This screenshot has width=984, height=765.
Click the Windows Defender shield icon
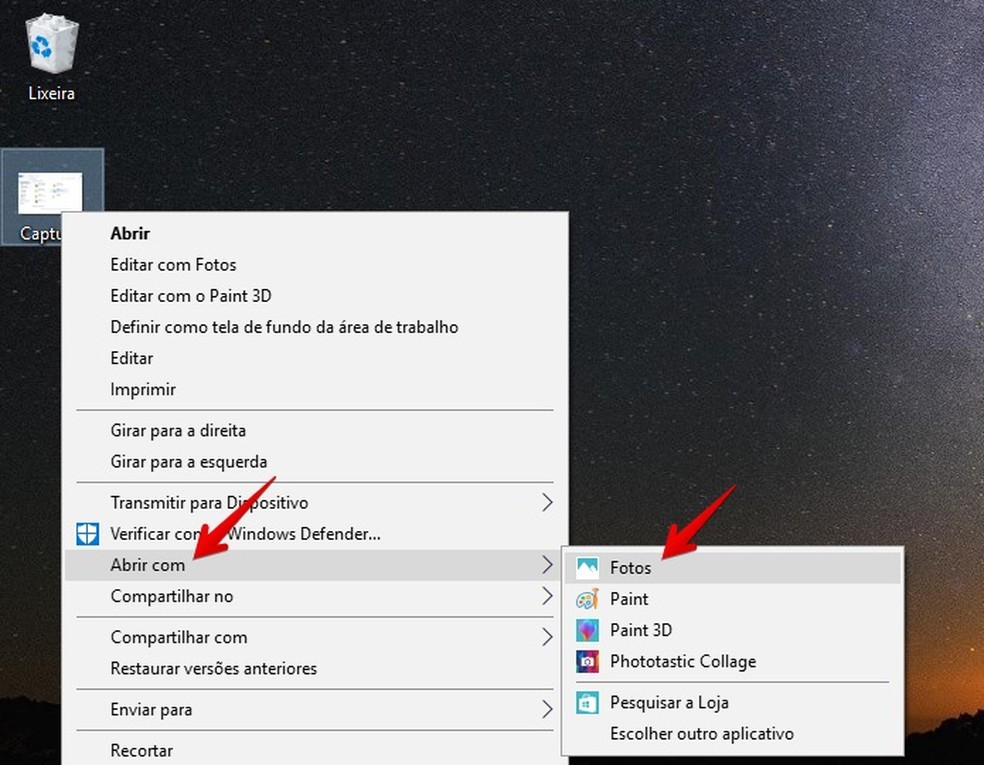[x=88, y=533]
